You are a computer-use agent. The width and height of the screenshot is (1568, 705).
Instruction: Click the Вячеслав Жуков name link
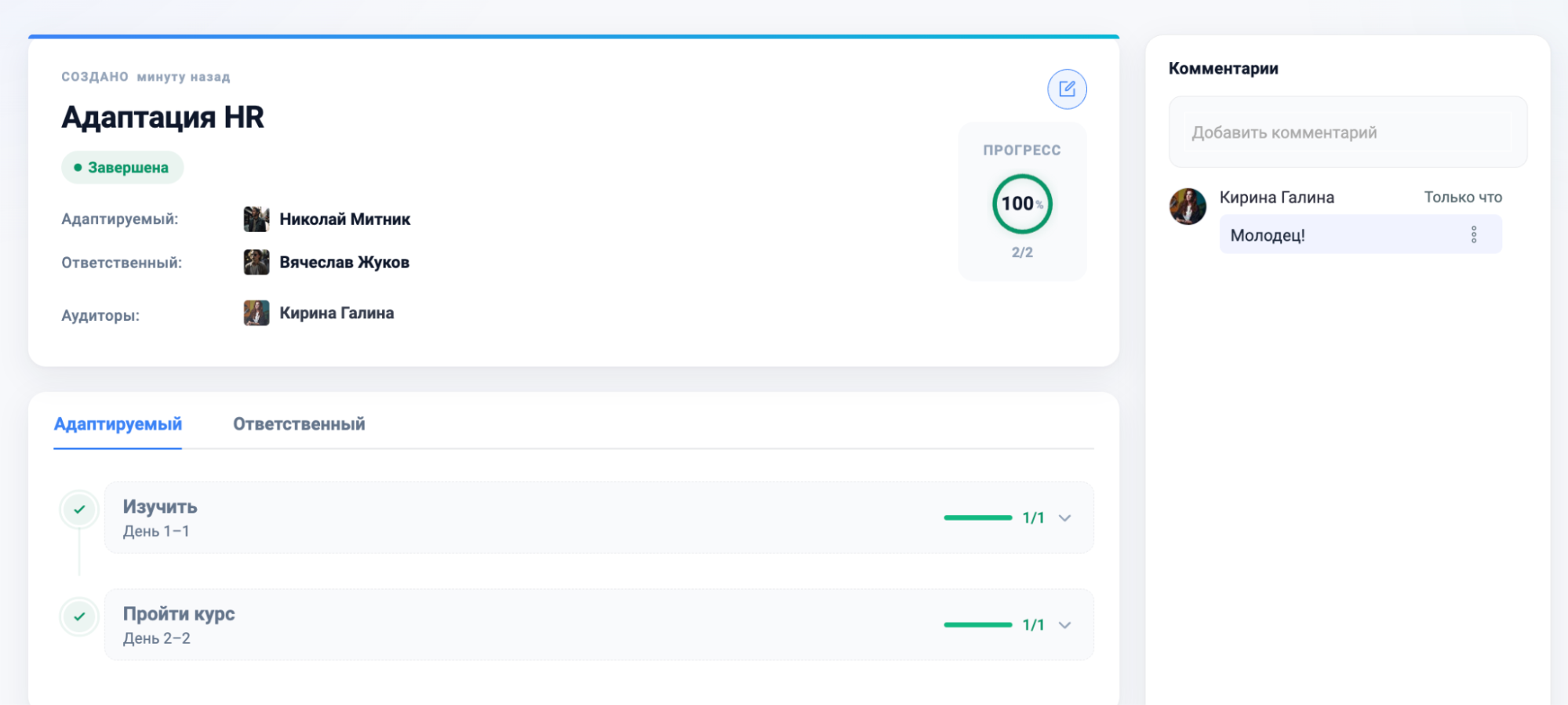click(x=344, y=262)
